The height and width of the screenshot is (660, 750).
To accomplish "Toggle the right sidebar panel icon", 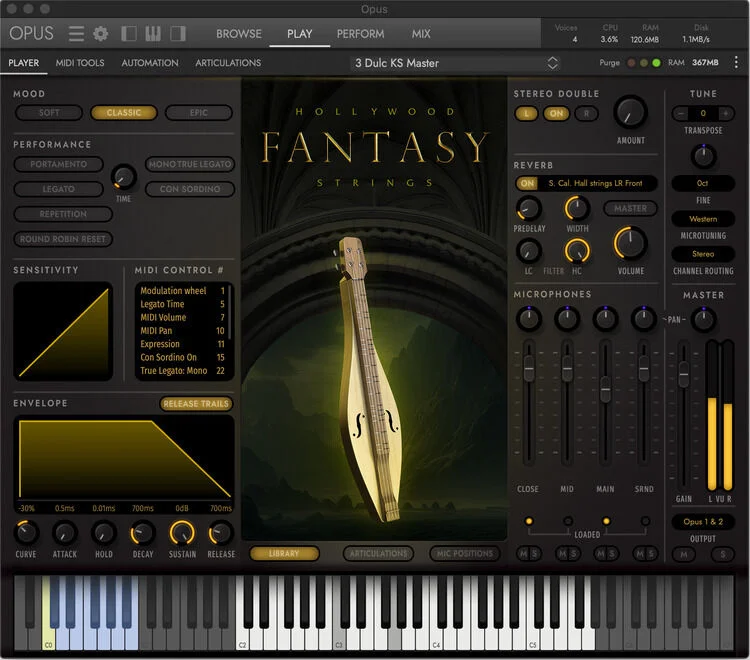I will (x=178, y=33).
